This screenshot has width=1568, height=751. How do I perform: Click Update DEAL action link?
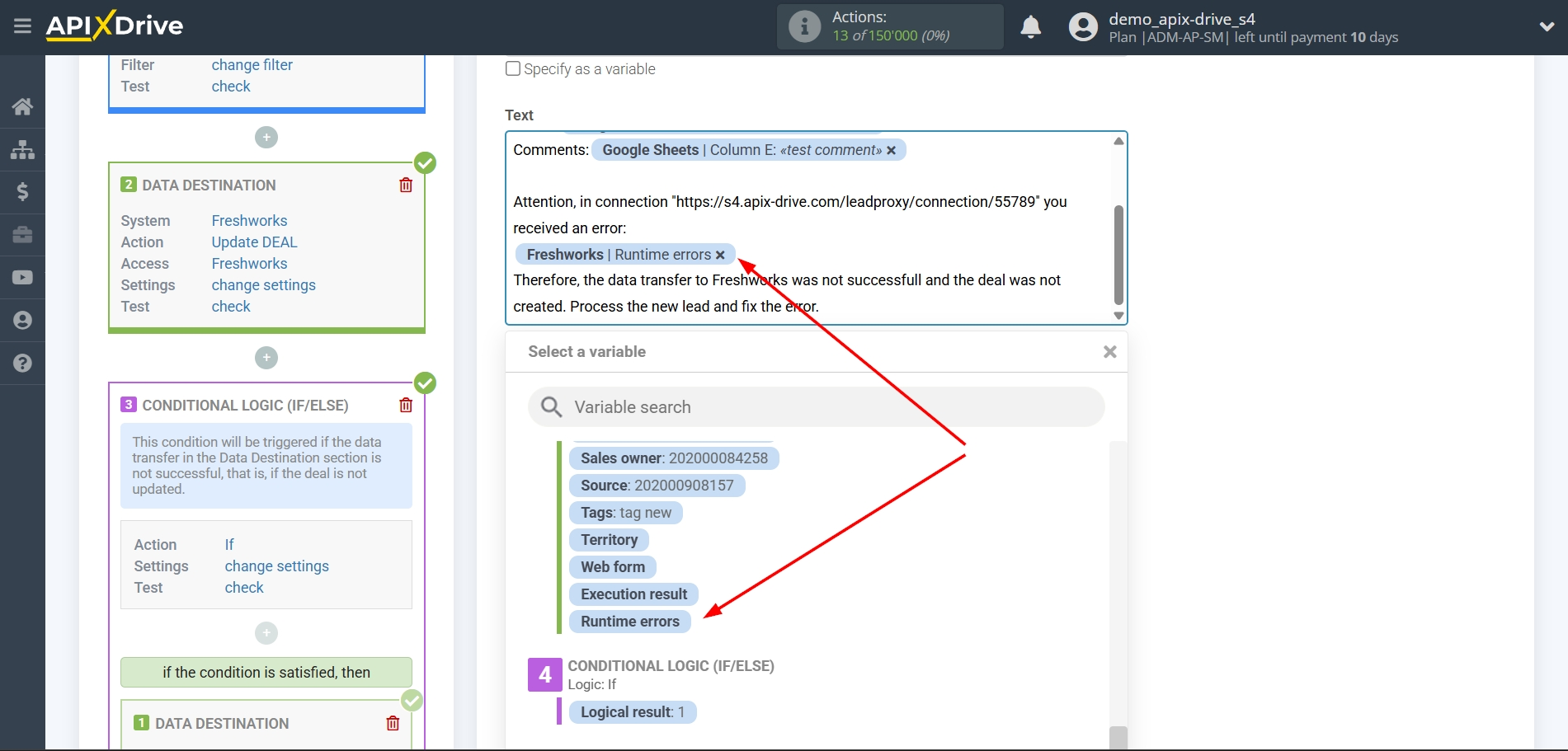tap(254, 242)
